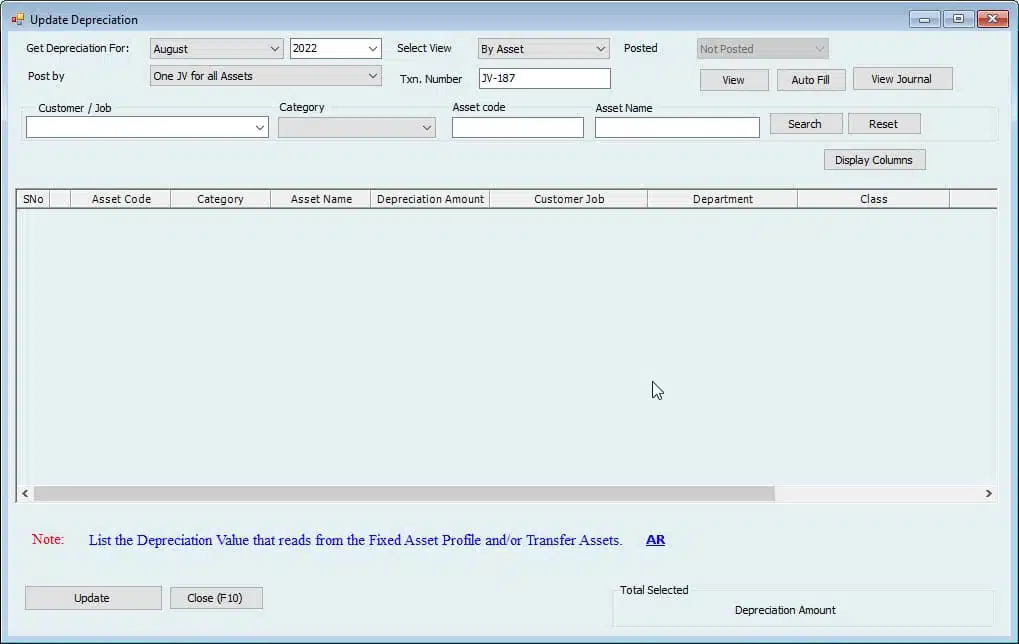Open View Journal

[902, 79]
